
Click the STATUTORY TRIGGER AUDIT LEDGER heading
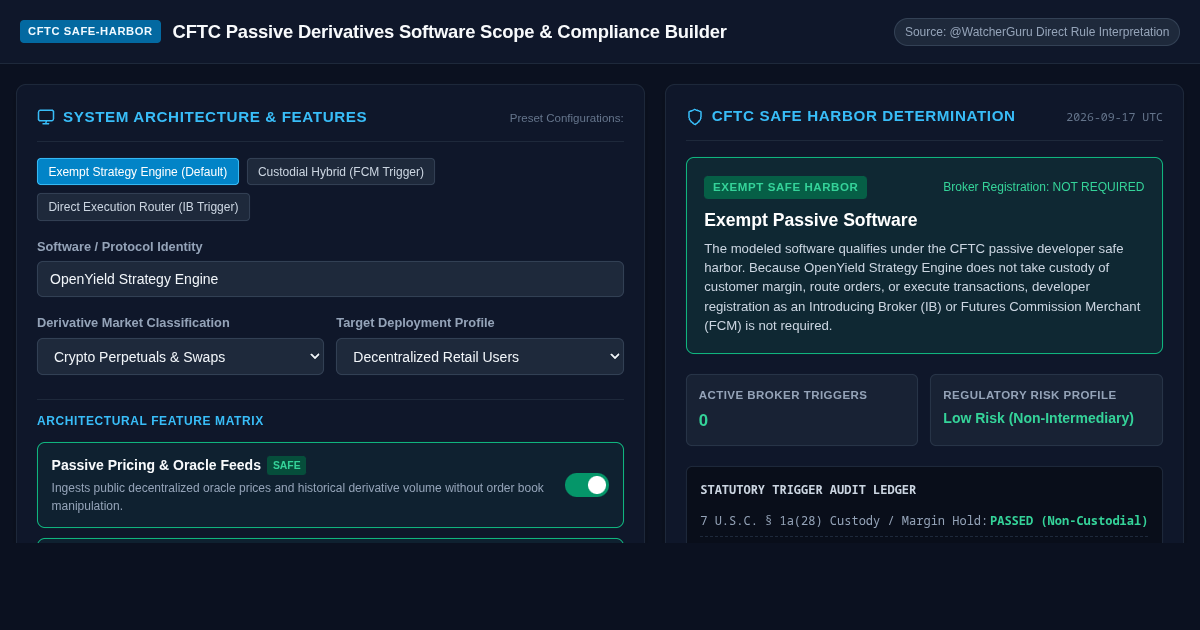pos(808,490)
